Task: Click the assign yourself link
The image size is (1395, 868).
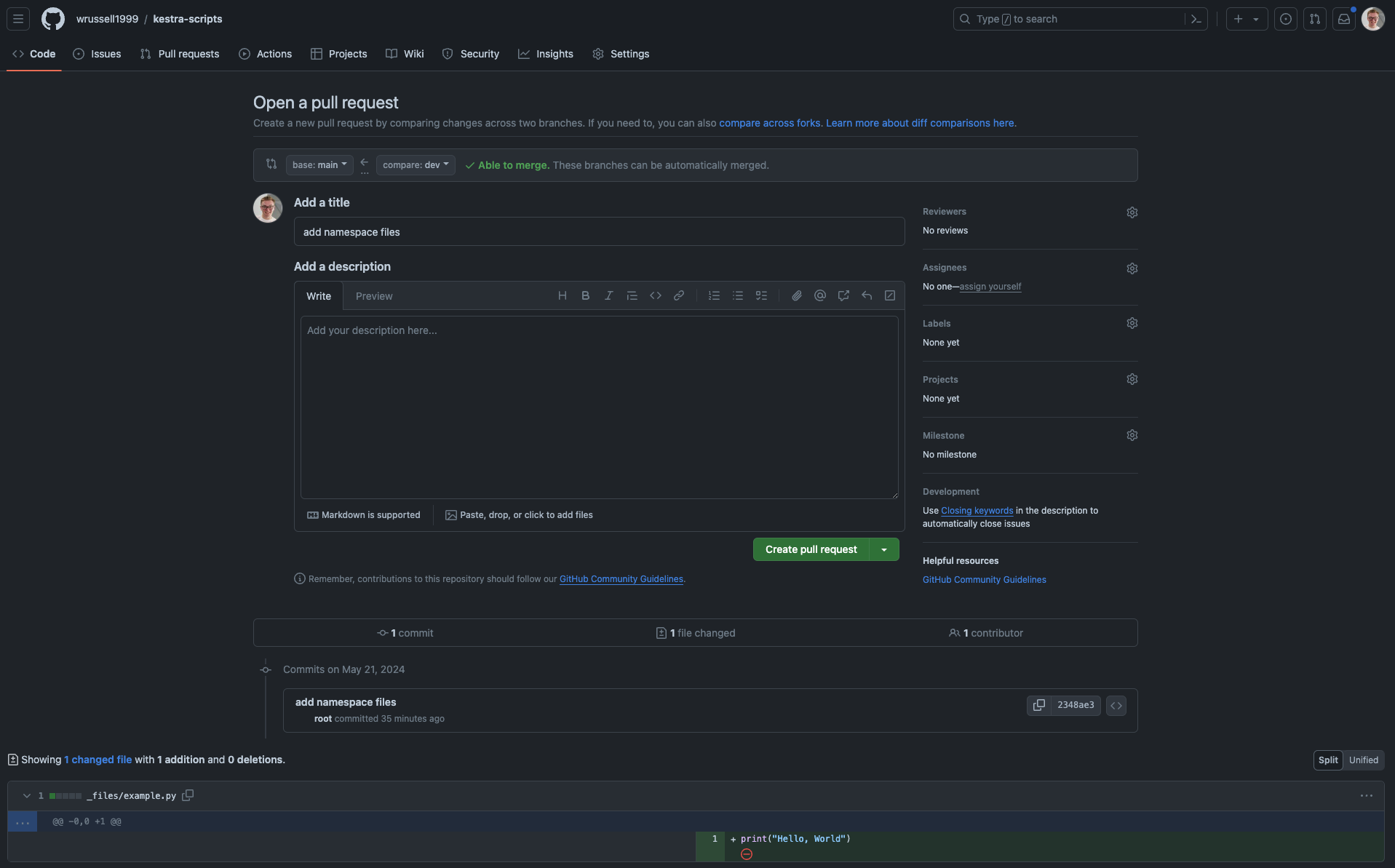Action: point(990,287)
